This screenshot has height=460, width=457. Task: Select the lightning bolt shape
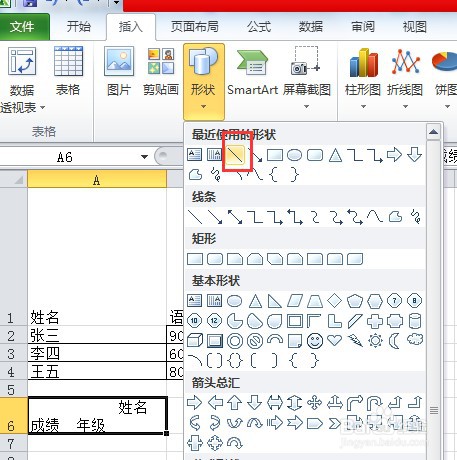point(355,341)
